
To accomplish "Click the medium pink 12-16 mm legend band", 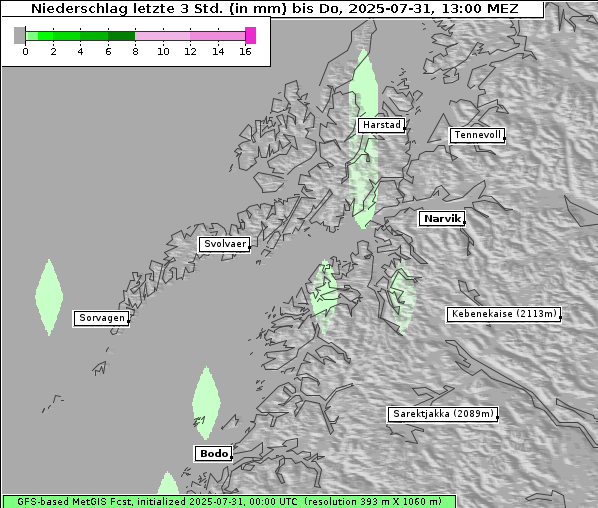I will [x=217, y=36].
